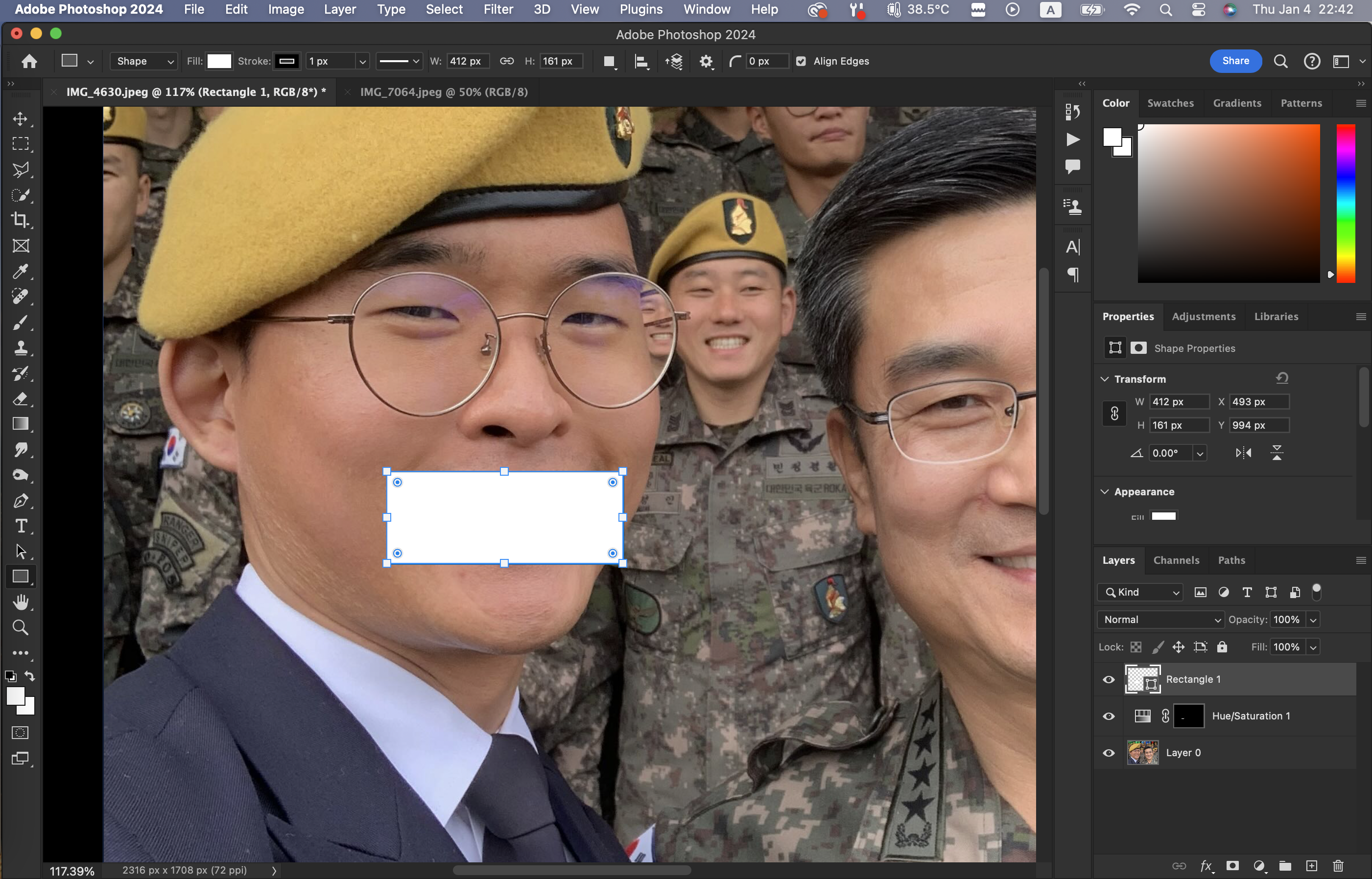This screenshot has width=1372, height=879.
Task: Switch to the Channels tab
Action: click(1176, 560)
